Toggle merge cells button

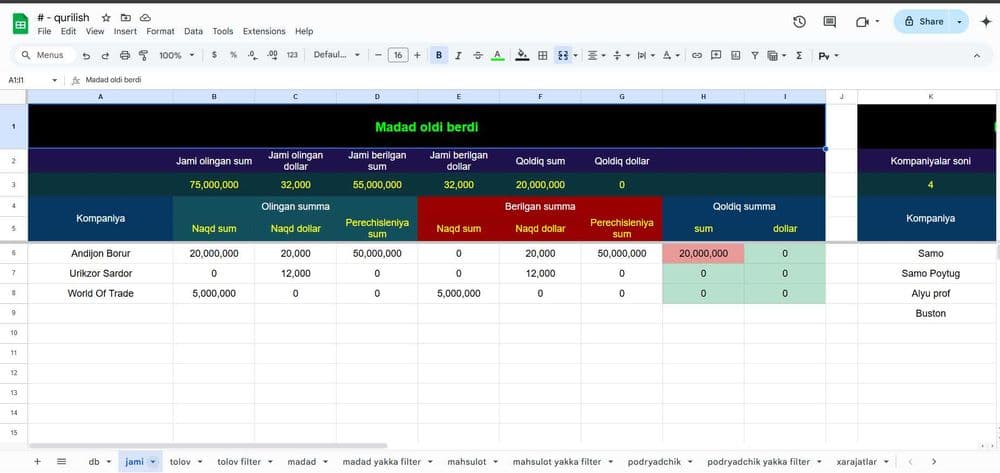pyautogui.click(x=562, y=55)
